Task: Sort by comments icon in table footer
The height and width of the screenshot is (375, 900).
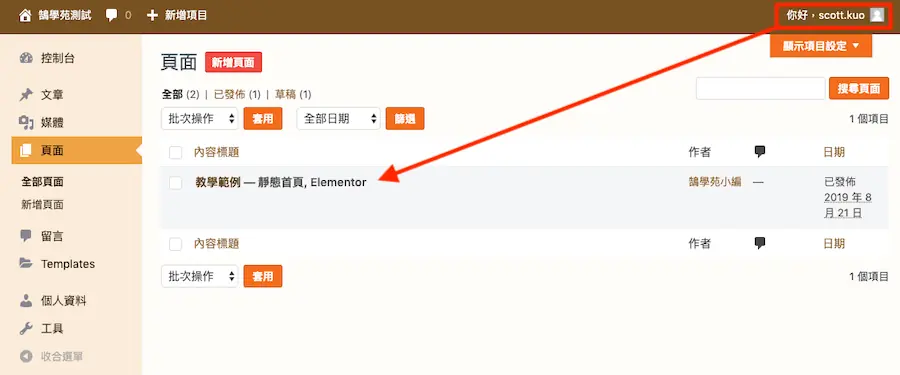Action: [760, 243]
